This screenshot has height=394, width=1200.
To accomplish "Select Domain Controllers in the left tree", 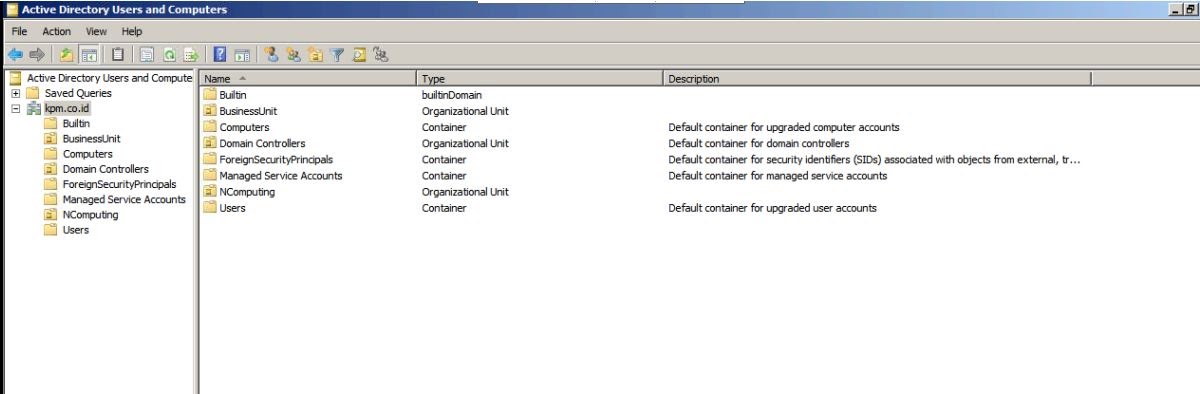I will click(105, 169).
